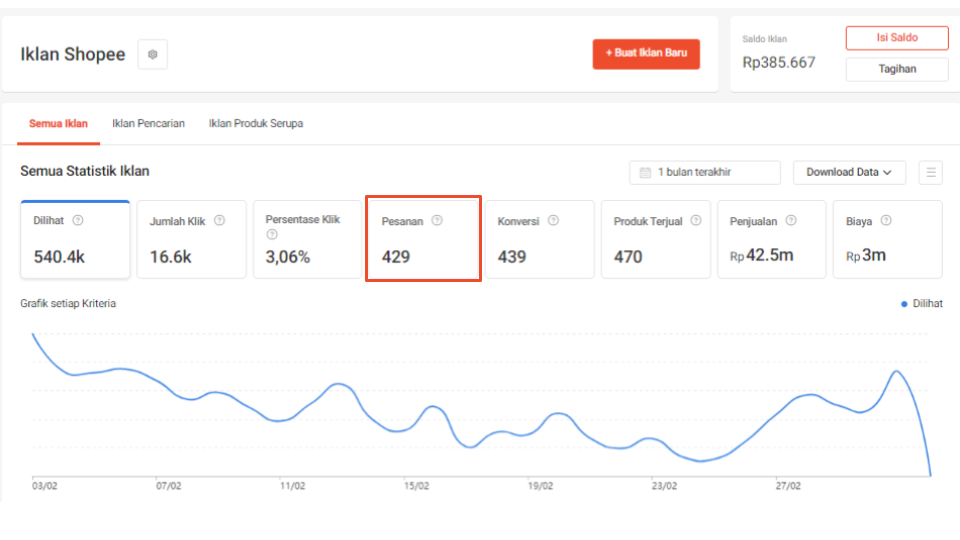The image size is (960, 540).
Task: Click the 23/02 date label on chart axis
Action: coord(664,486)
